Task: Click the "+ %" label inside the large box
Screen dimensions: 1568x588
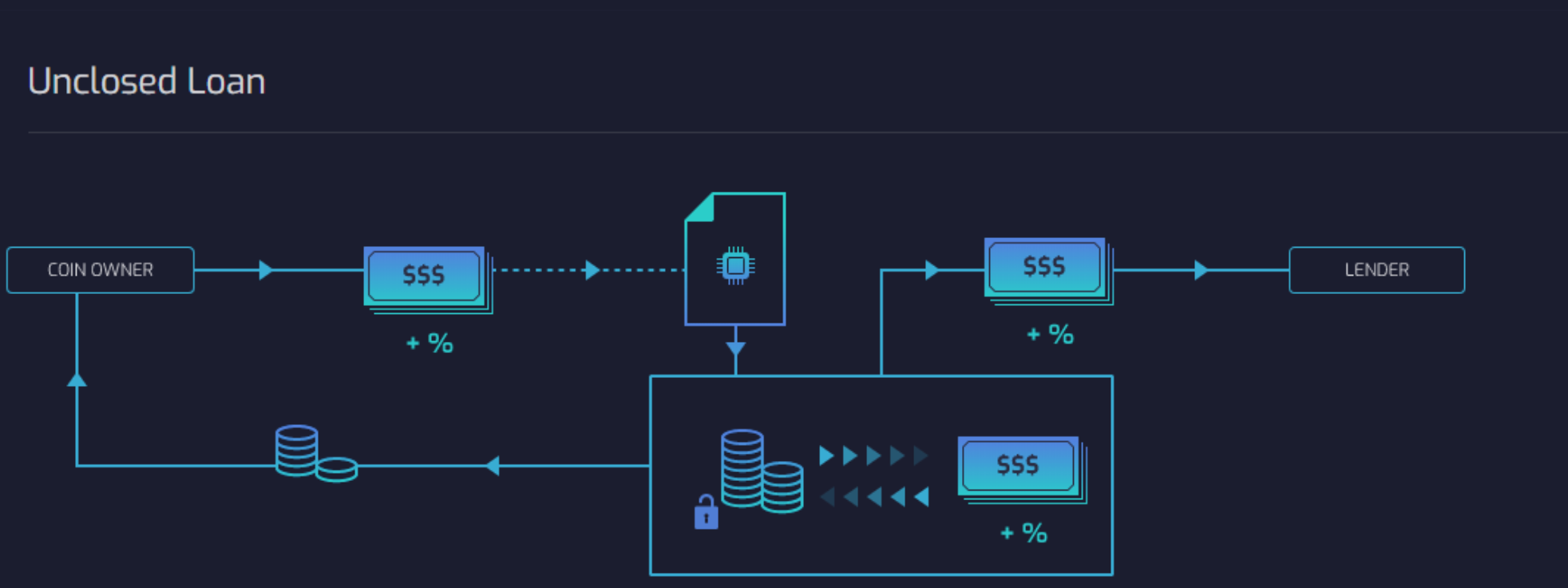Action: pyautogui.click(x=1024, y=533)
